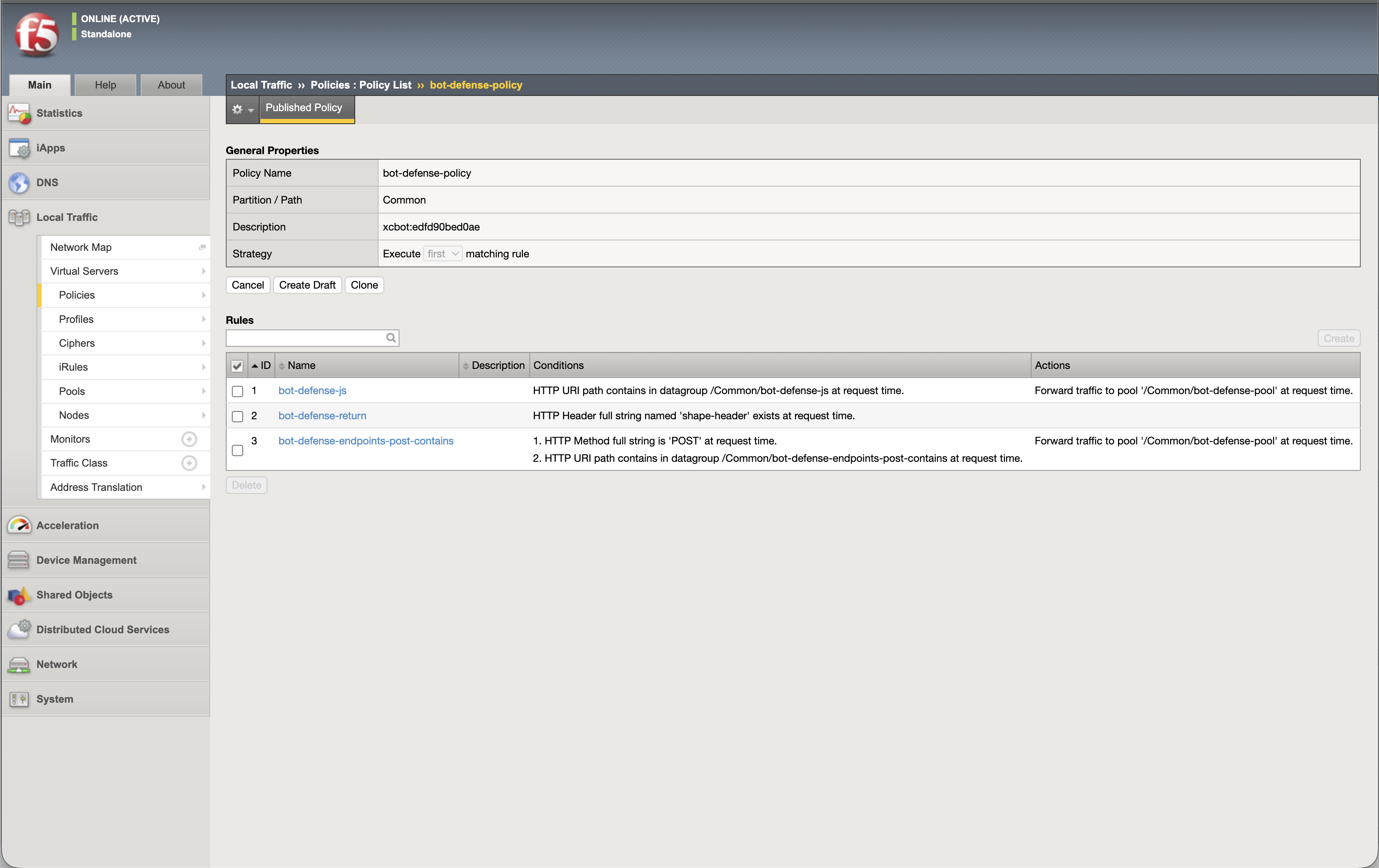Add a new Monitor with plus icon
This screenshot has width=1379, height=868.
(189, 439)
